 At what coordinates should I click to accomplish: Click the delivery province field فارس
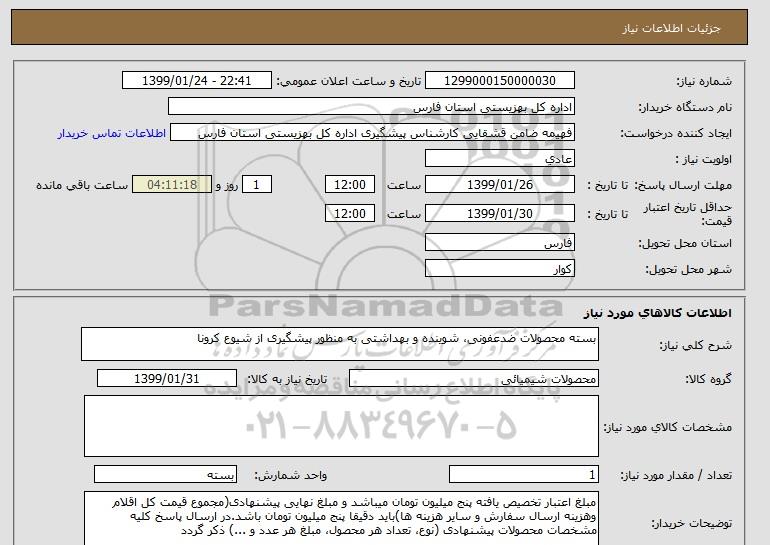point(499,243)
